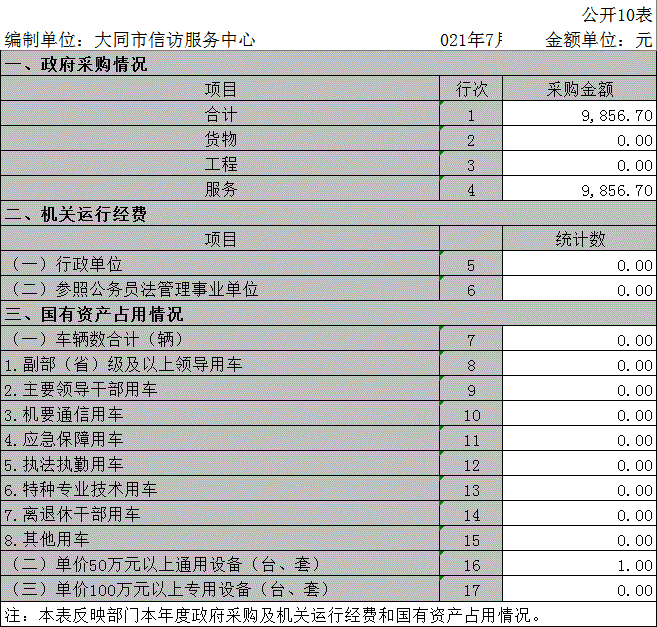Click row number 17 cell

click(471, 590)
